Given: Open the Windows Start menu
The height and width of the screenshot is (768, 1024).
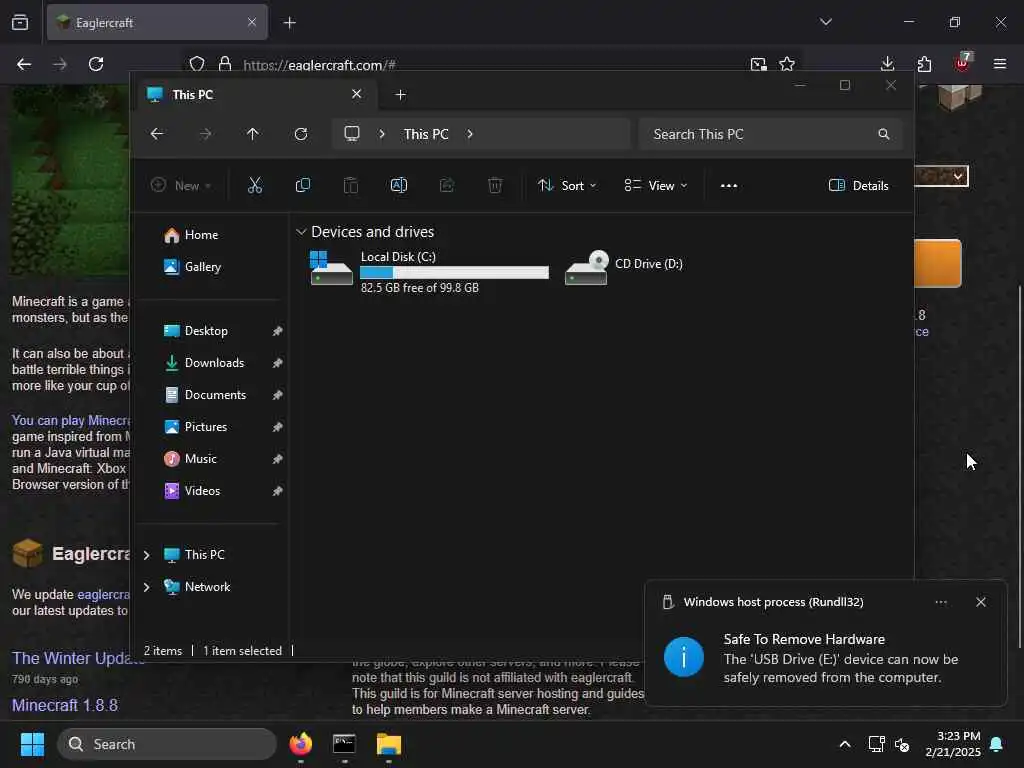Looking at the screenshot, I should point(32,744).
